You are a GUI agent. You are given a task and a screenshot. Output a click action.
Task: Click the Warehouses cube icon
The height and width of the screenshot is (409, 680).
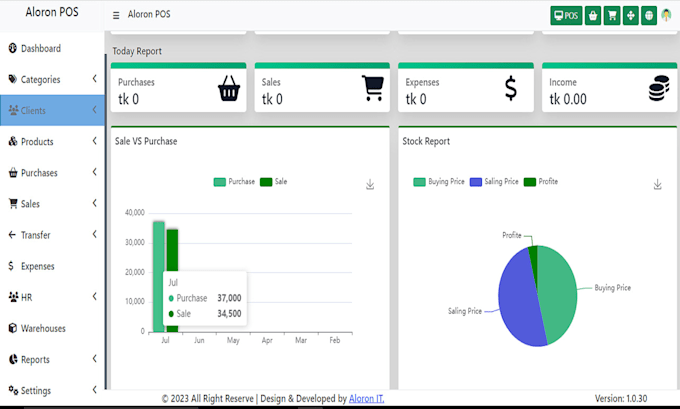(x=13, y=328)
